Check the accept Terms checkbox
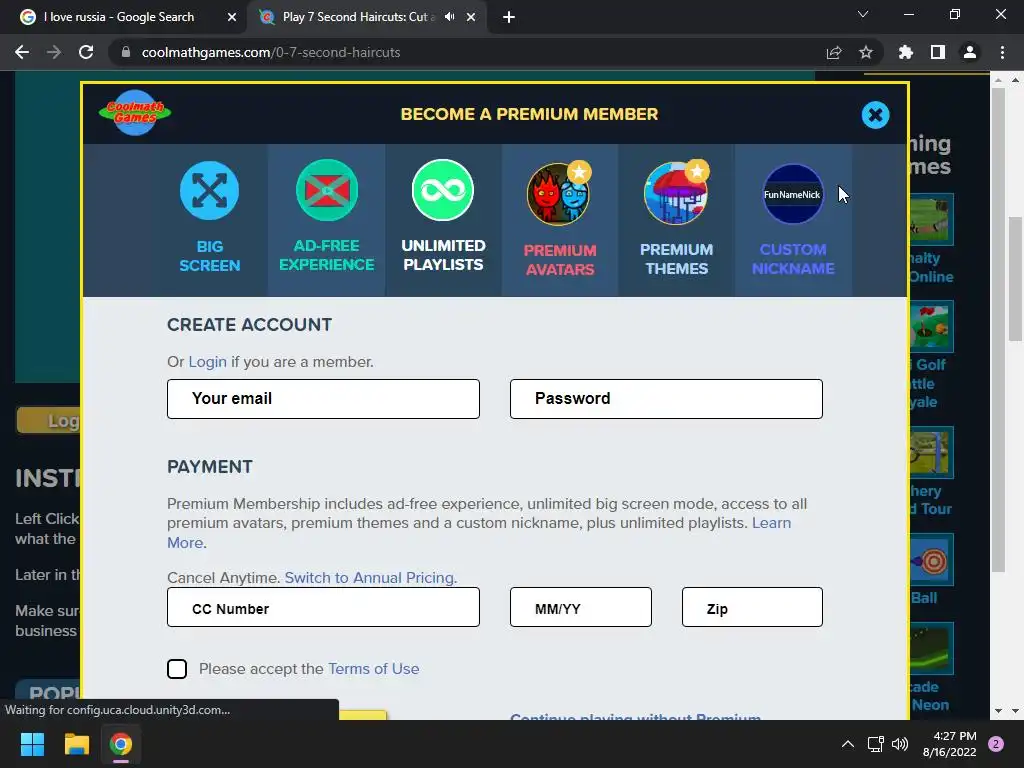The image size is (1024, 768). tap(177, 669)
